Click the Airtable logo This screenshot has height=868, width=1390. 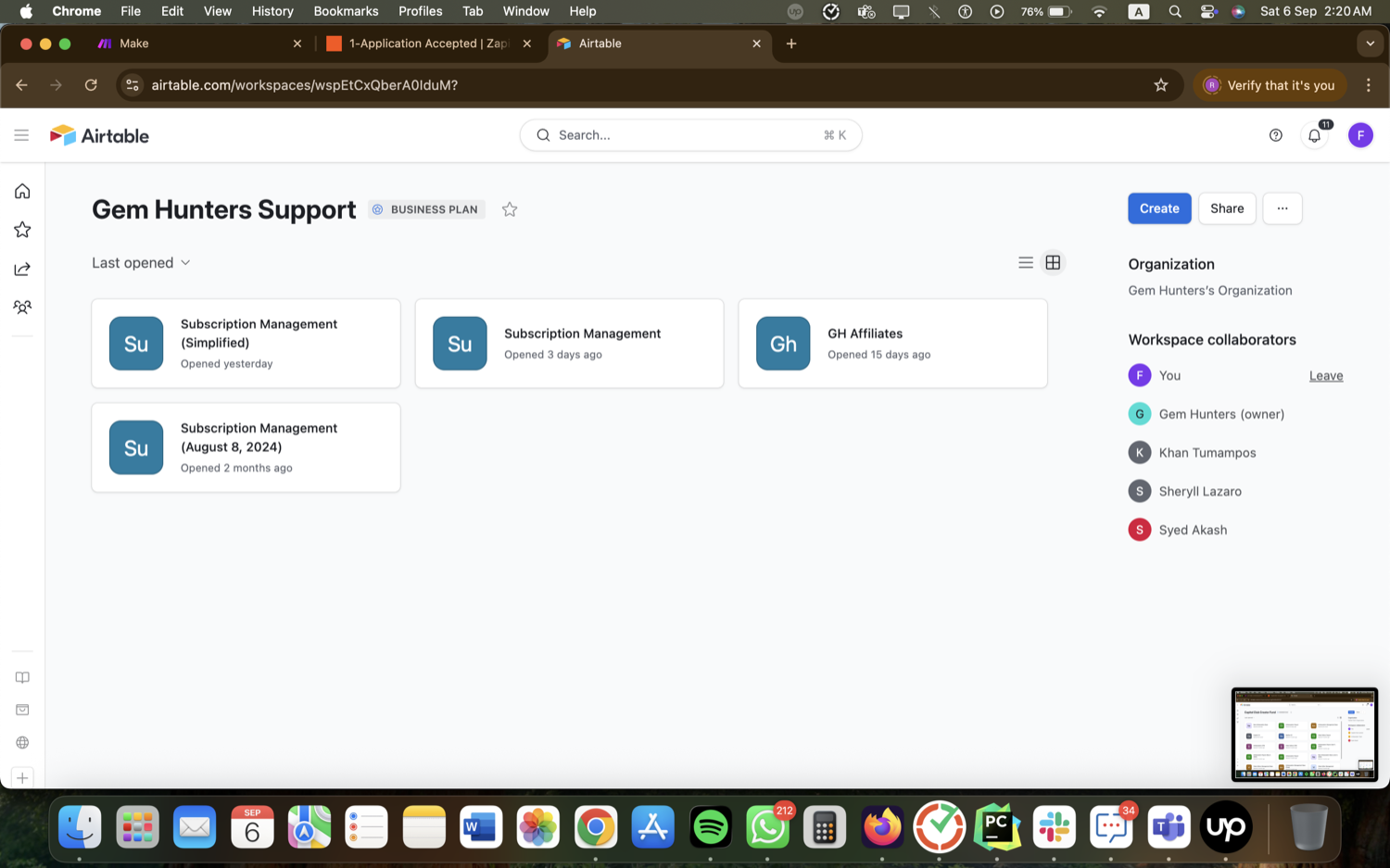[99, 135]
